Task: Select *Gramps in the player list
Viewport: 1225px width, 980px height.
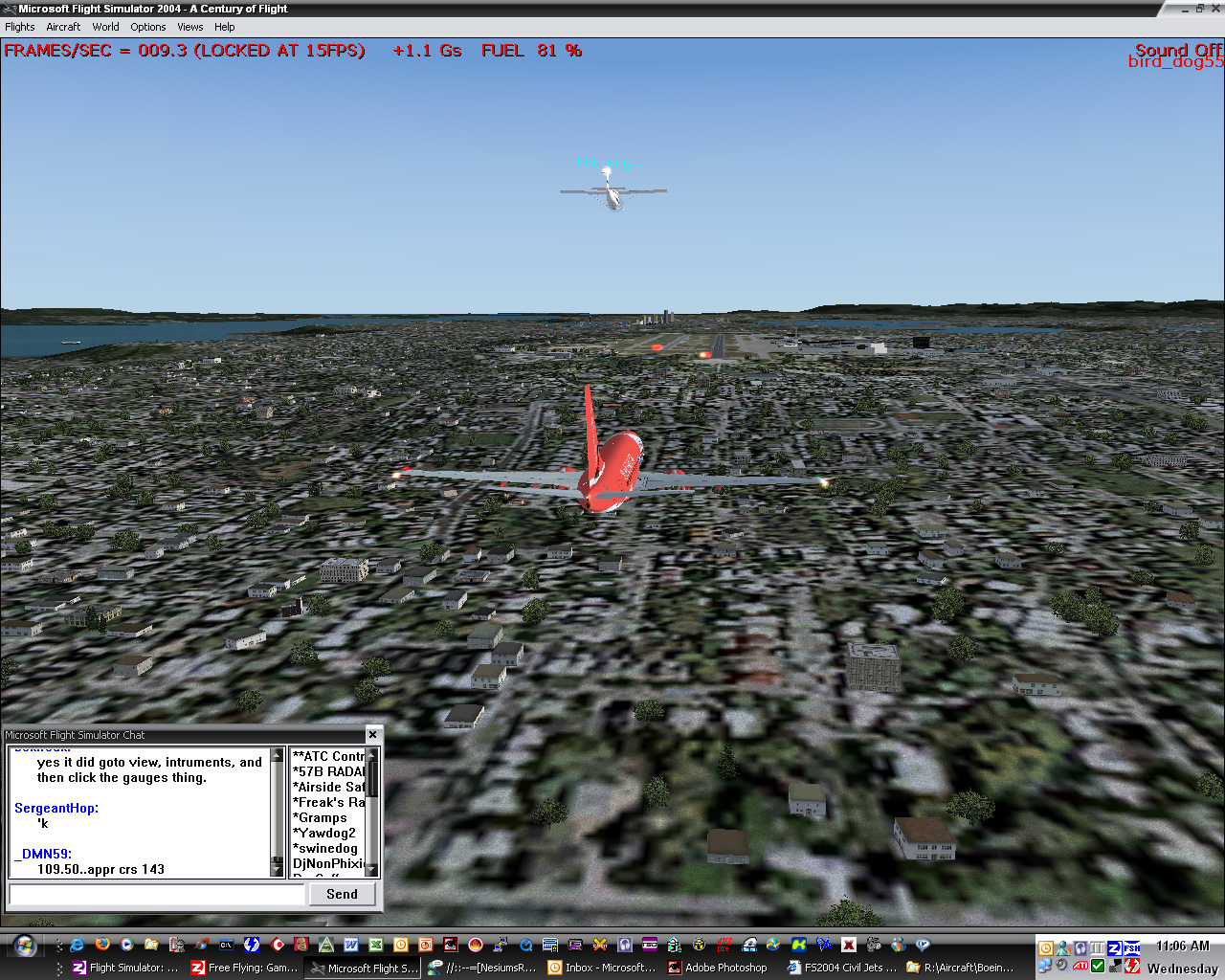Action: 323,817
